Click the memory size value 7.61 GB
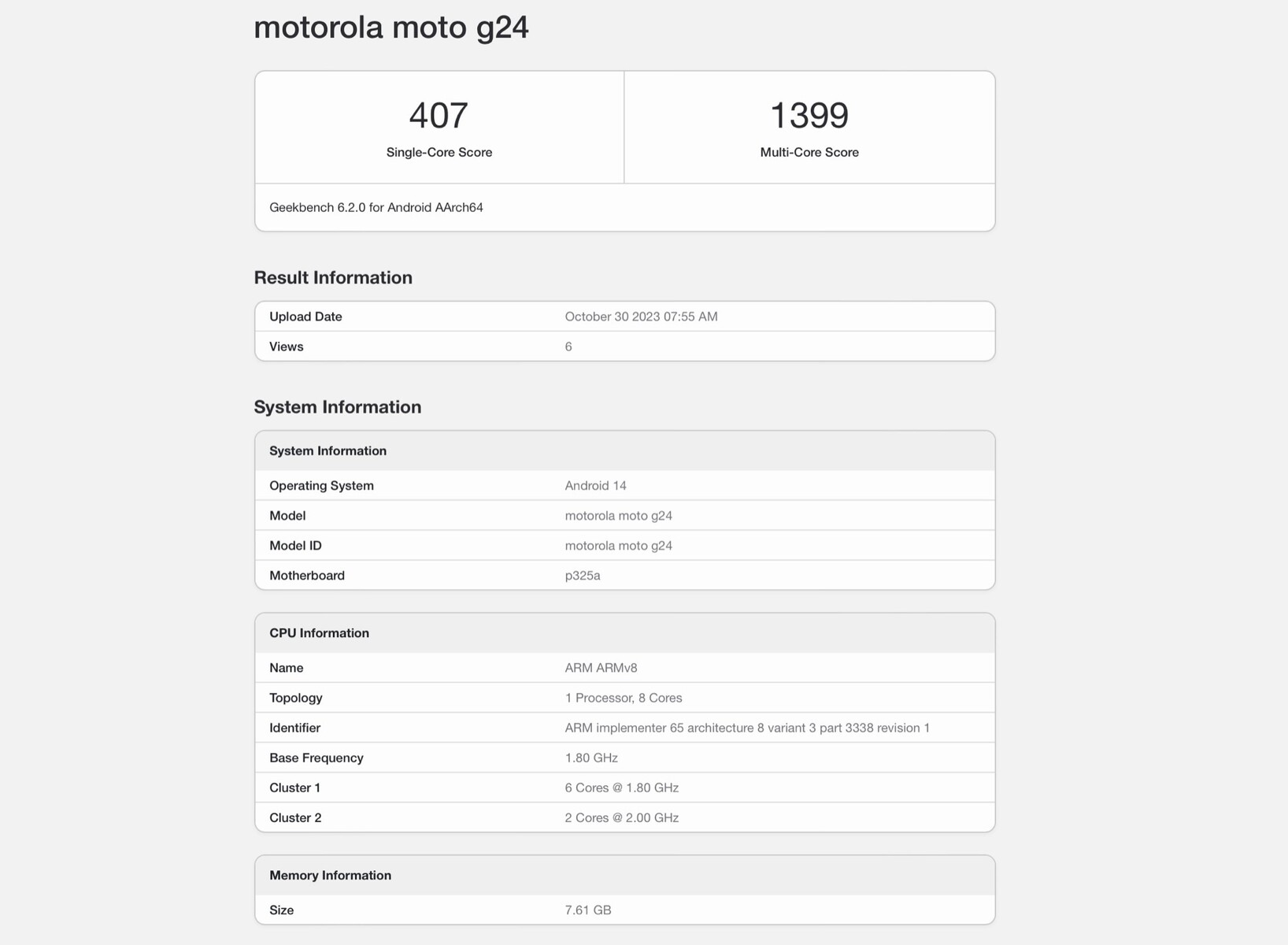 click(587, 910)
